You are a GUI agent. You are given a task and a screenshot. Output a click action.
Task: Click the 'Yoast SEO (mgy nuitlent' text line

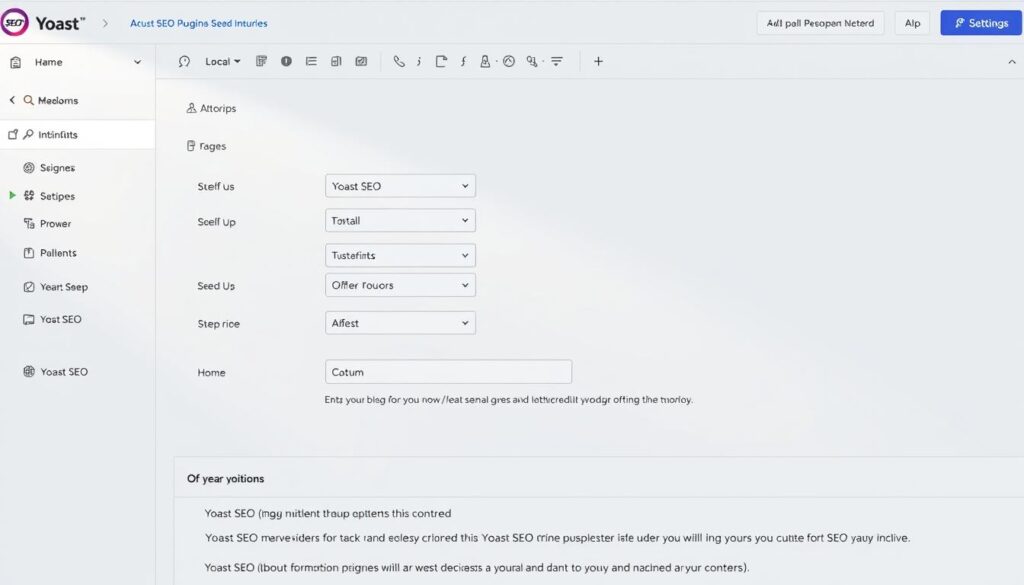pyautogui.click(x=328, y=513)
